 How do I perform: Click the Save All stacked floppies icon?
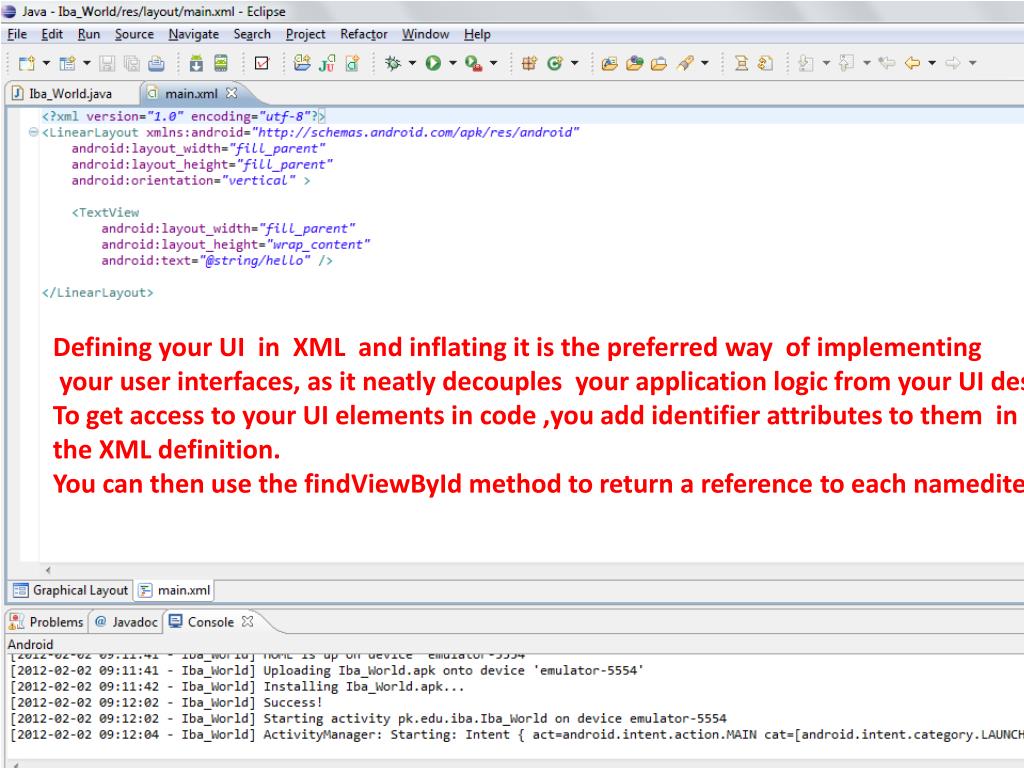click(131, 63)
